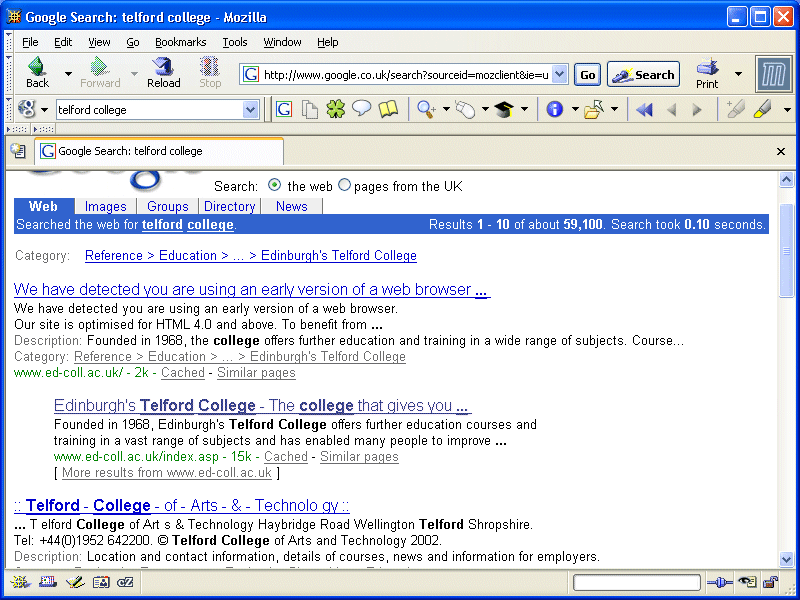Open the Window menu
Image resolution: width=800 pixels, height=600 pixels.
pos(282,42)
